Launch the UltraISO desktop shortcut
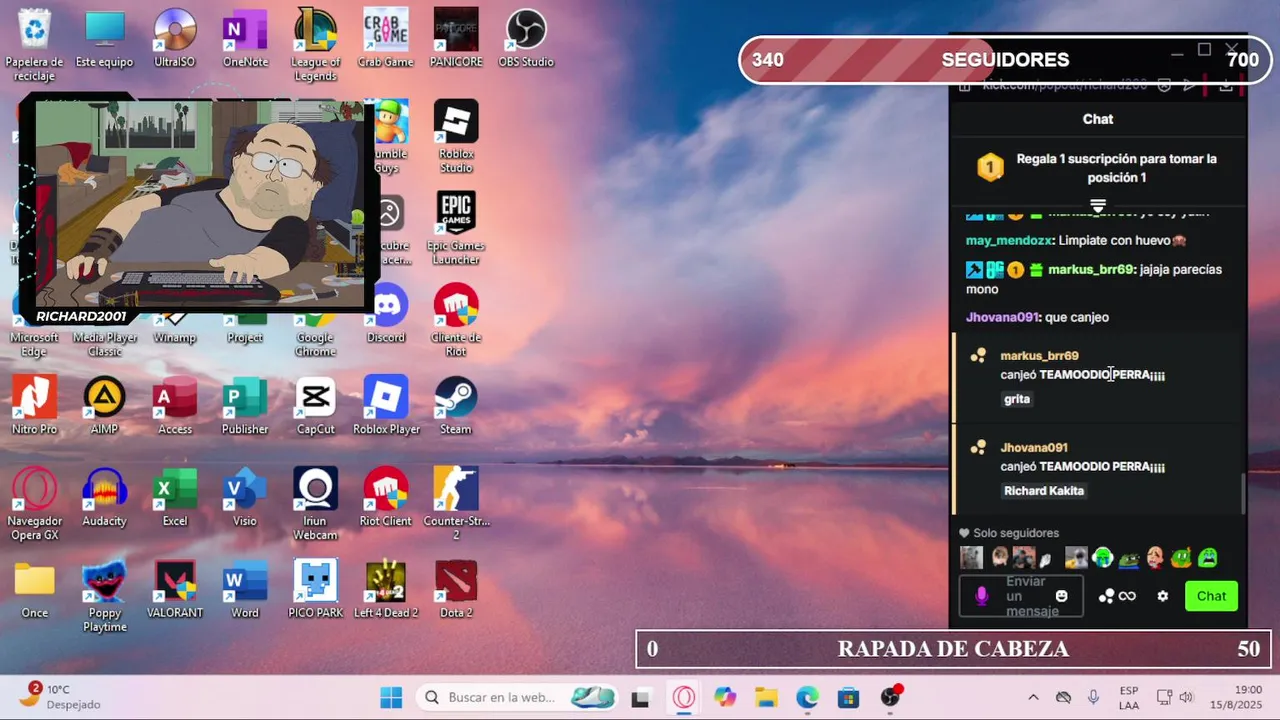The height and width of the screenshot is (720, 1280). click(175, 39)
